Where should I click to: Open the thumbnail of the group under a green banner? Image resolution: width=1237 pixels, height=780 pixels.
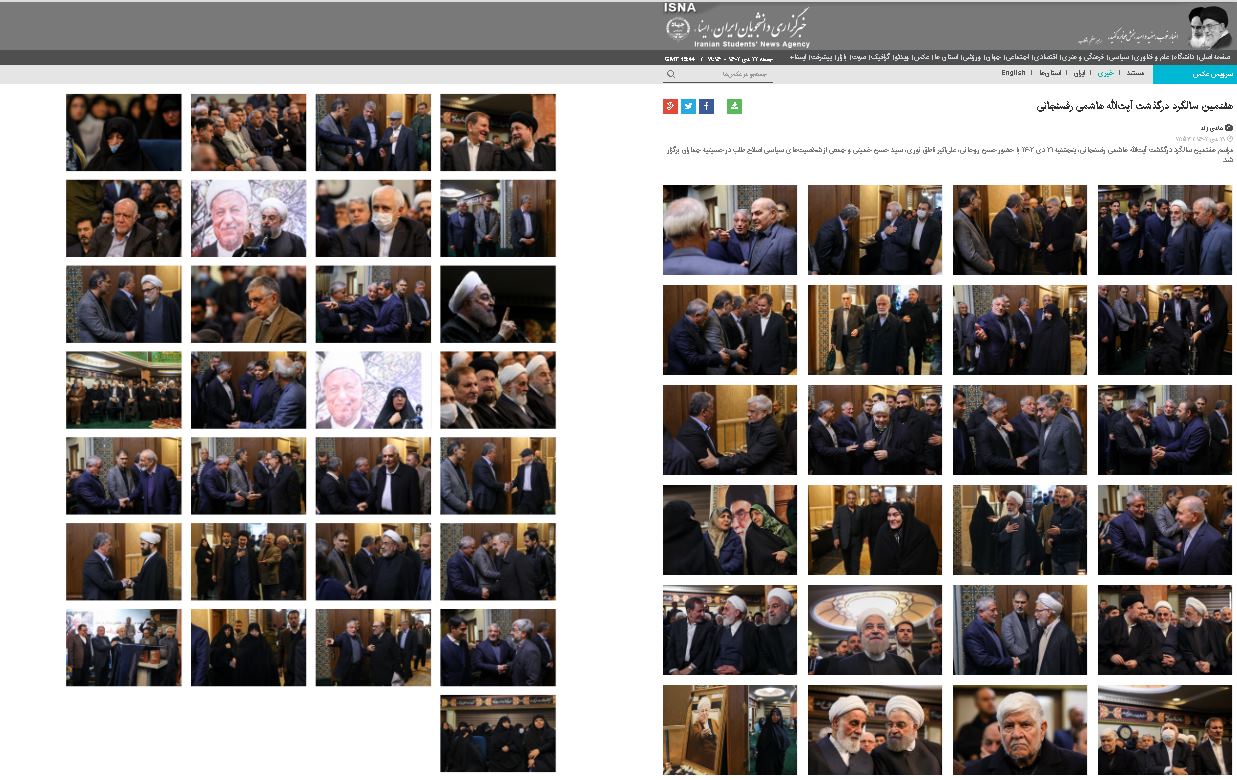pos(124,390)
